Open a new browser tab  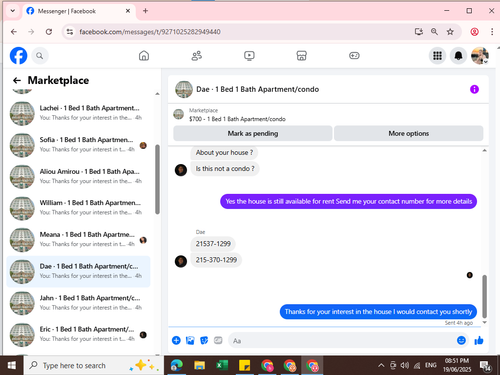coord(145,11)
